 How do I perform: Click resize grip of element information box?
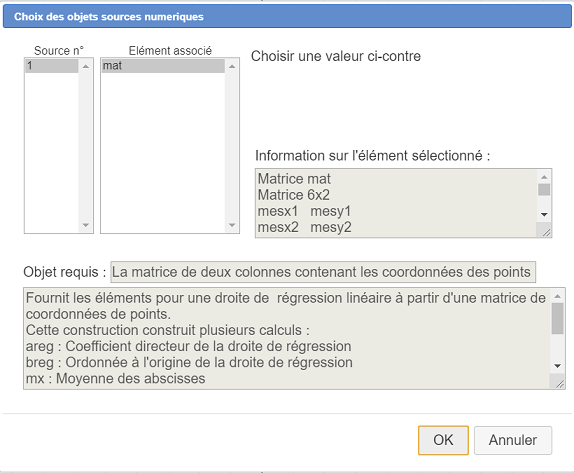tap(546, 232)
